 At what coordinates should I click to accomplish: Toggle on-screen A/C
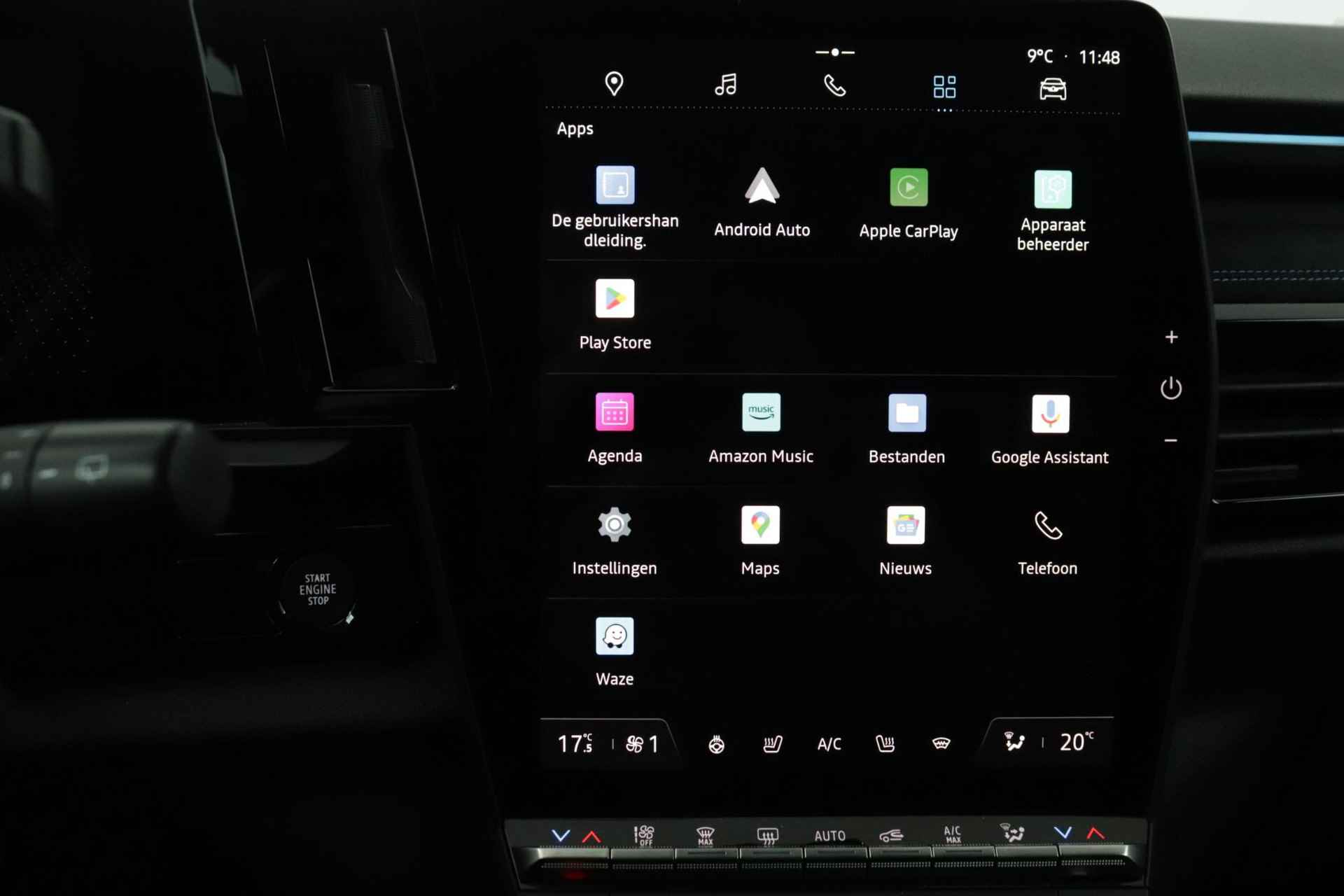pyautogui.click(x=829, y=744)
